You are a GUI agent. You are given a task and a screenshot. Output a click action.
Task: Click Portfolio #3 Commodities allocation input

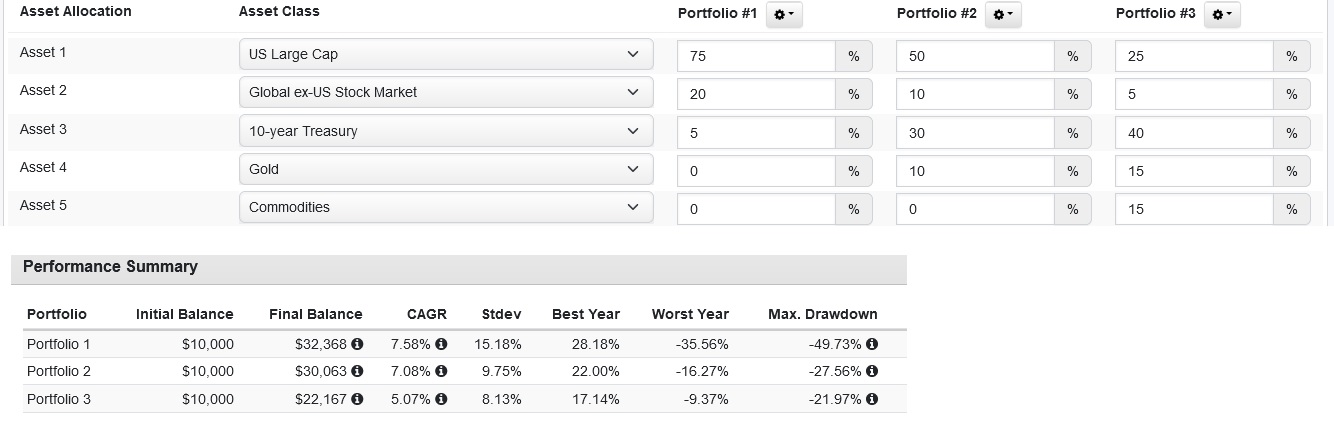coord(1194,209)
